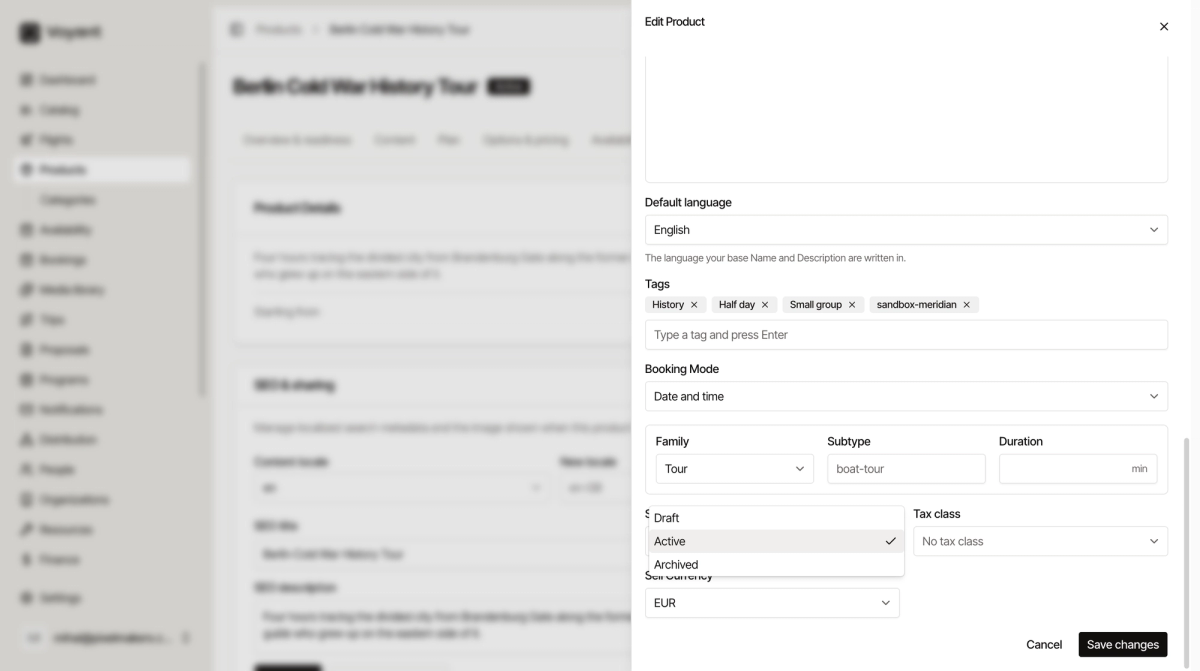Click the tag input field
1200x671 pixels.
[x=906, y=335]
